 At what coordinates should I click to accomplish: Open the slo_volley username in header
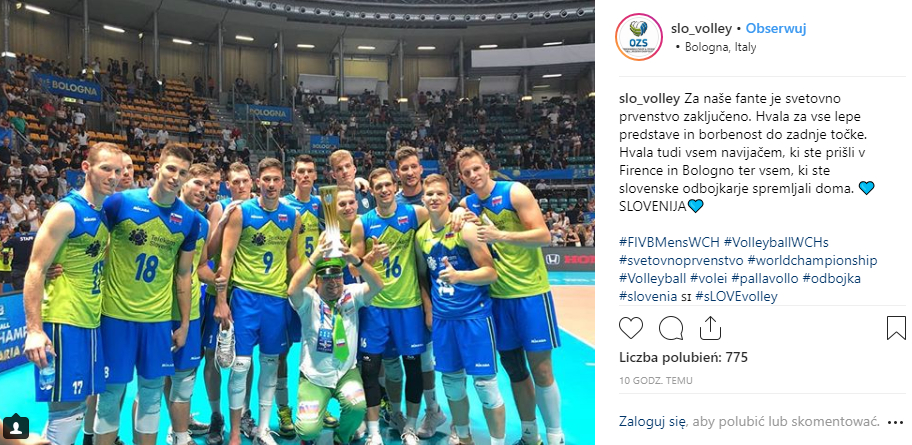click(x=701, y=29)
